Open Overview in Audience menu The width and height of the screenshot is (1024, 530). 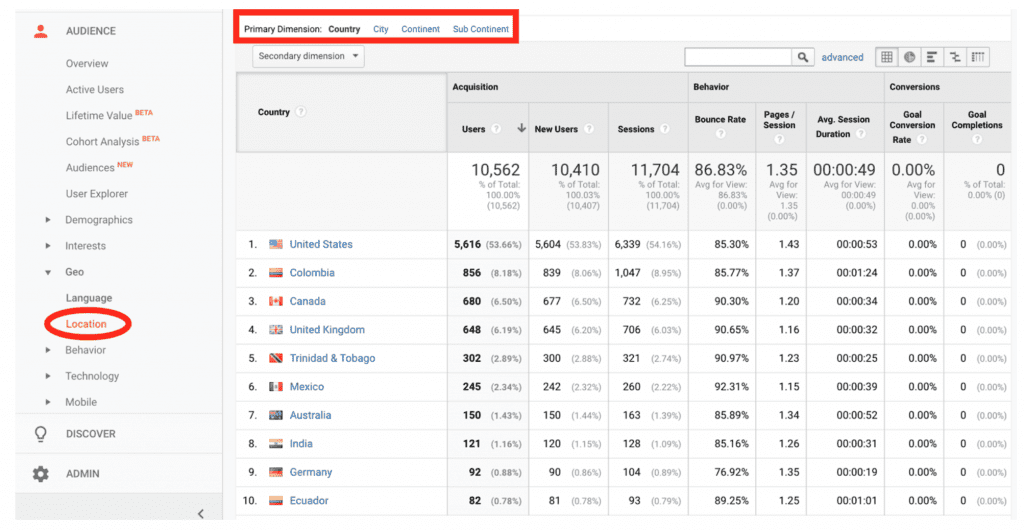coord(87,63)
